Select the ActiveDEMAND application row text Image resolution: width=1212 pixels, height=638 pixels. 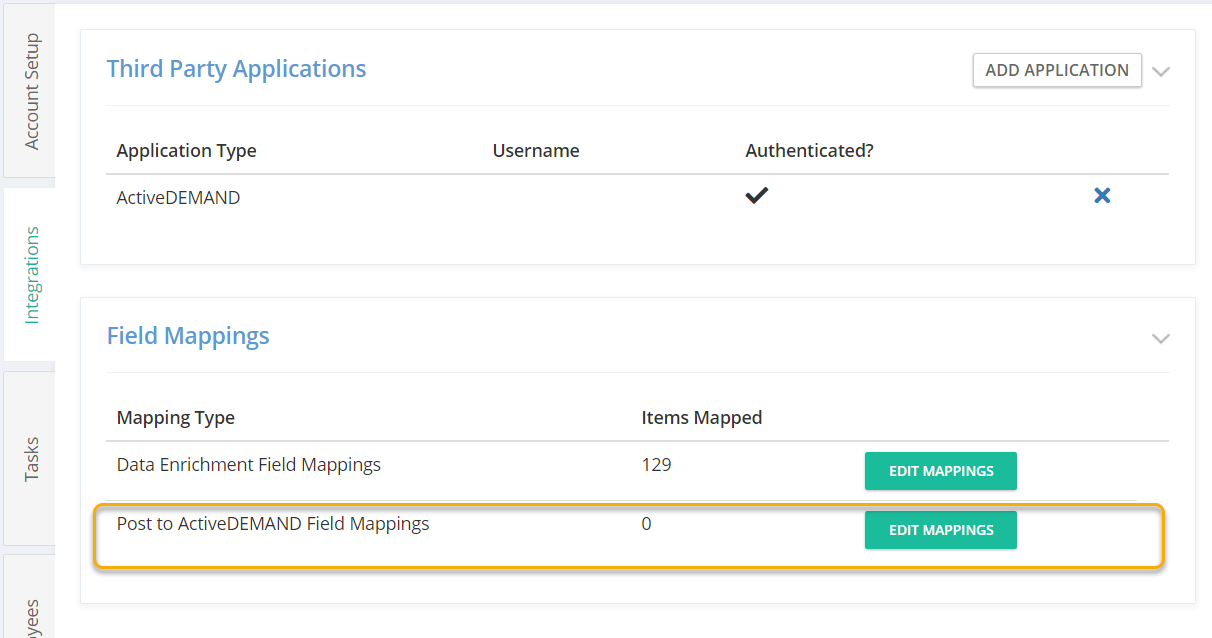178,198
